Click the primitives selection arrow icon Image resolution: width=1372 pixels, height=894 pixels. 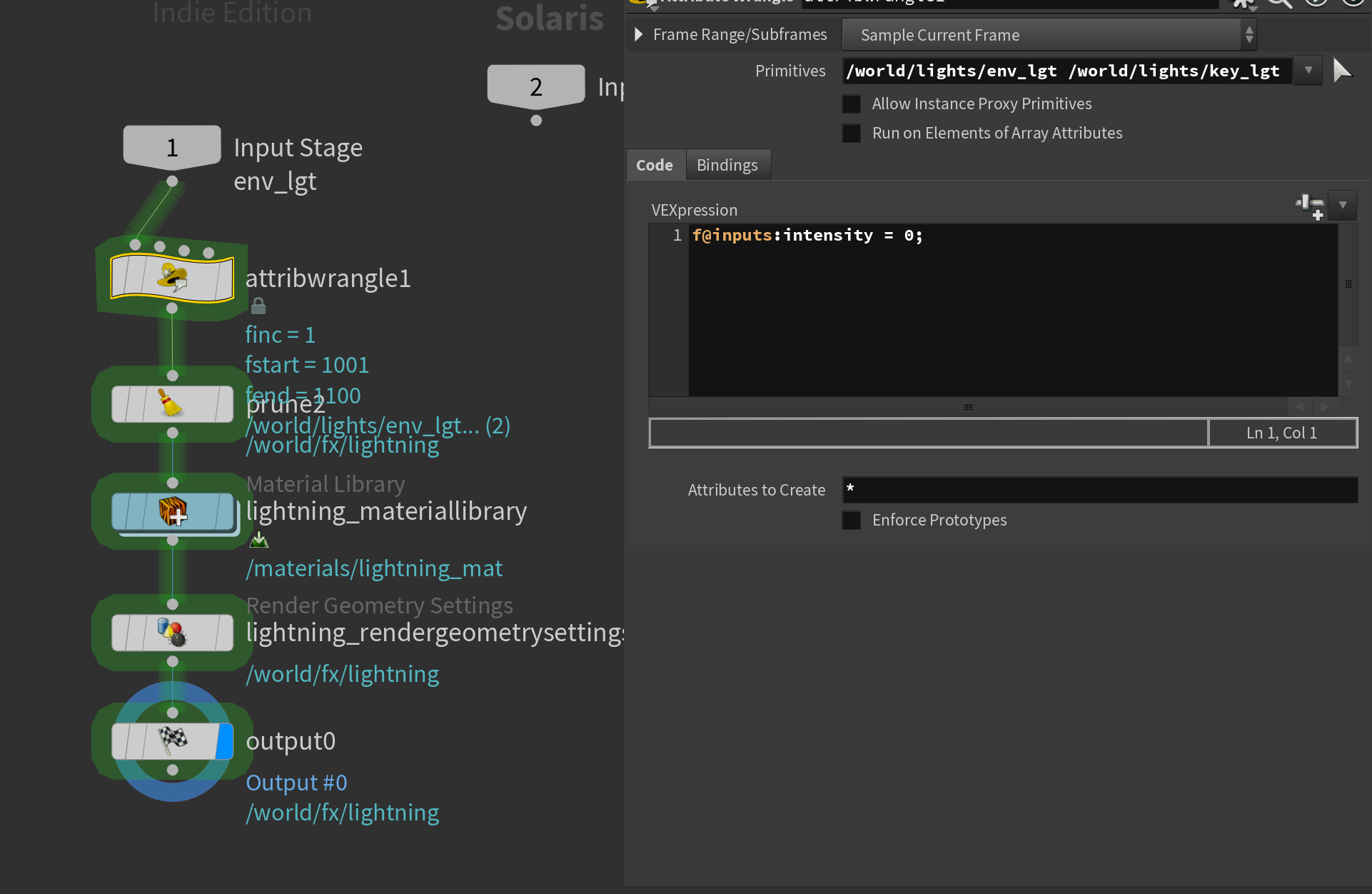coord(1342,71)
